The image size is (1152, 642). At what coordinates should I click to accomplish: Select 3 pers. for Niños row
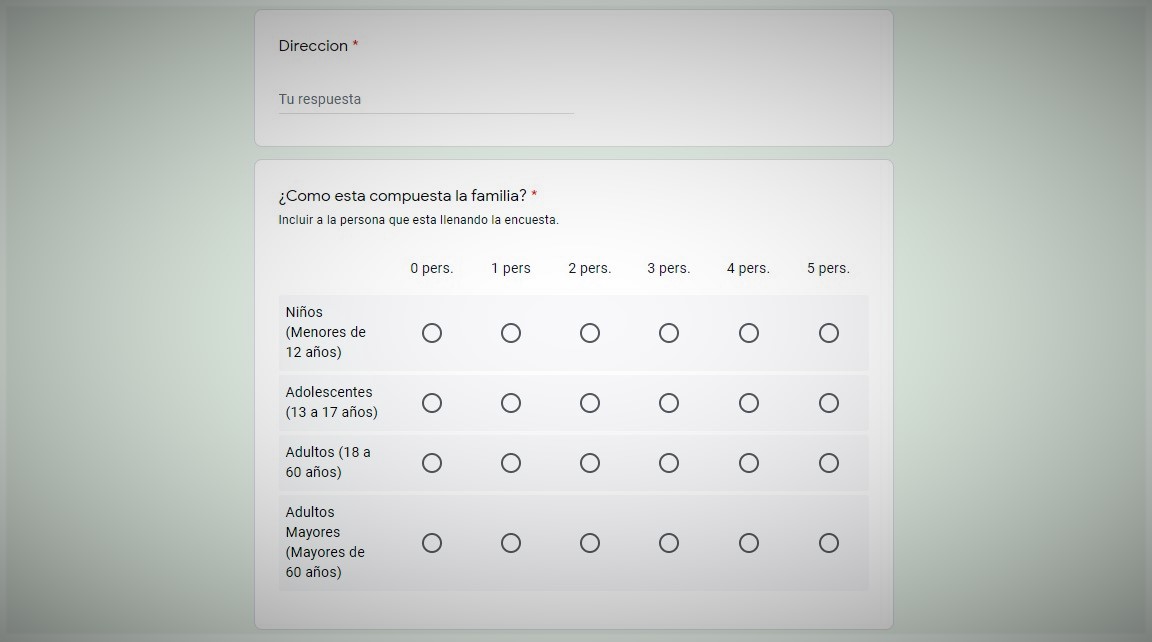(669, 333)
